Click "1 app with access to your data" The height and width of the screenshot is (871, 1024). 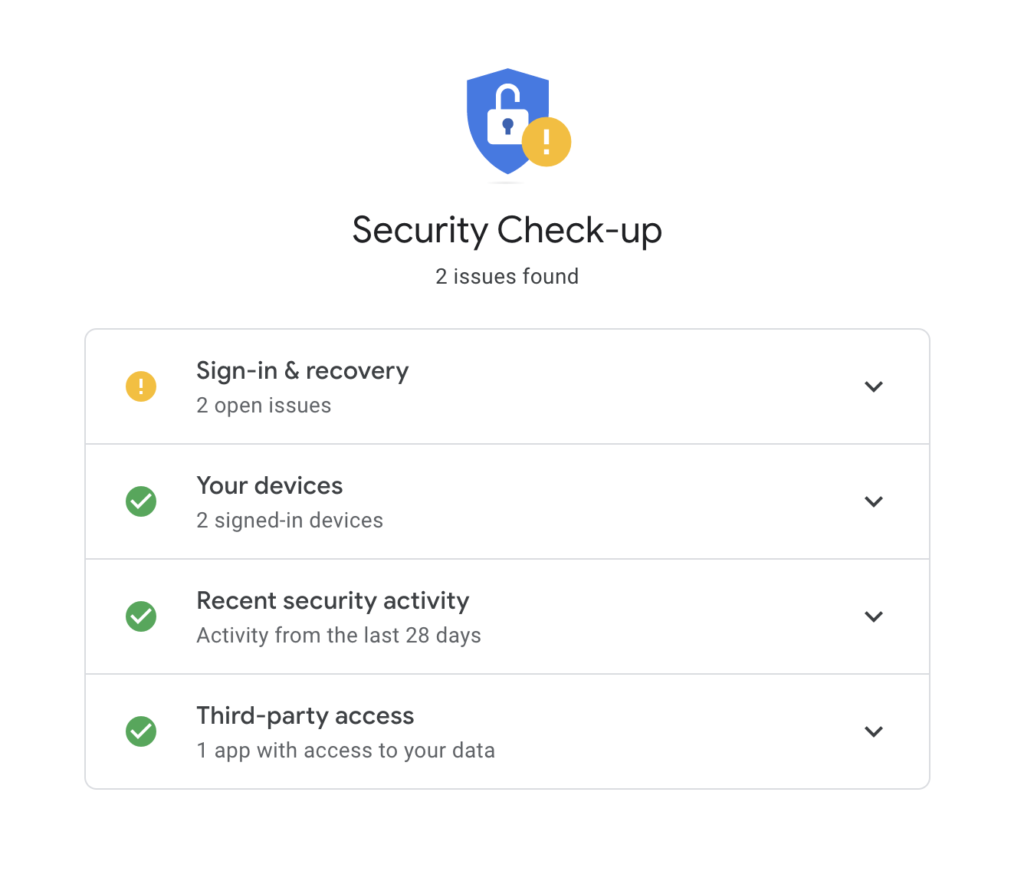(x=345, y=751)
